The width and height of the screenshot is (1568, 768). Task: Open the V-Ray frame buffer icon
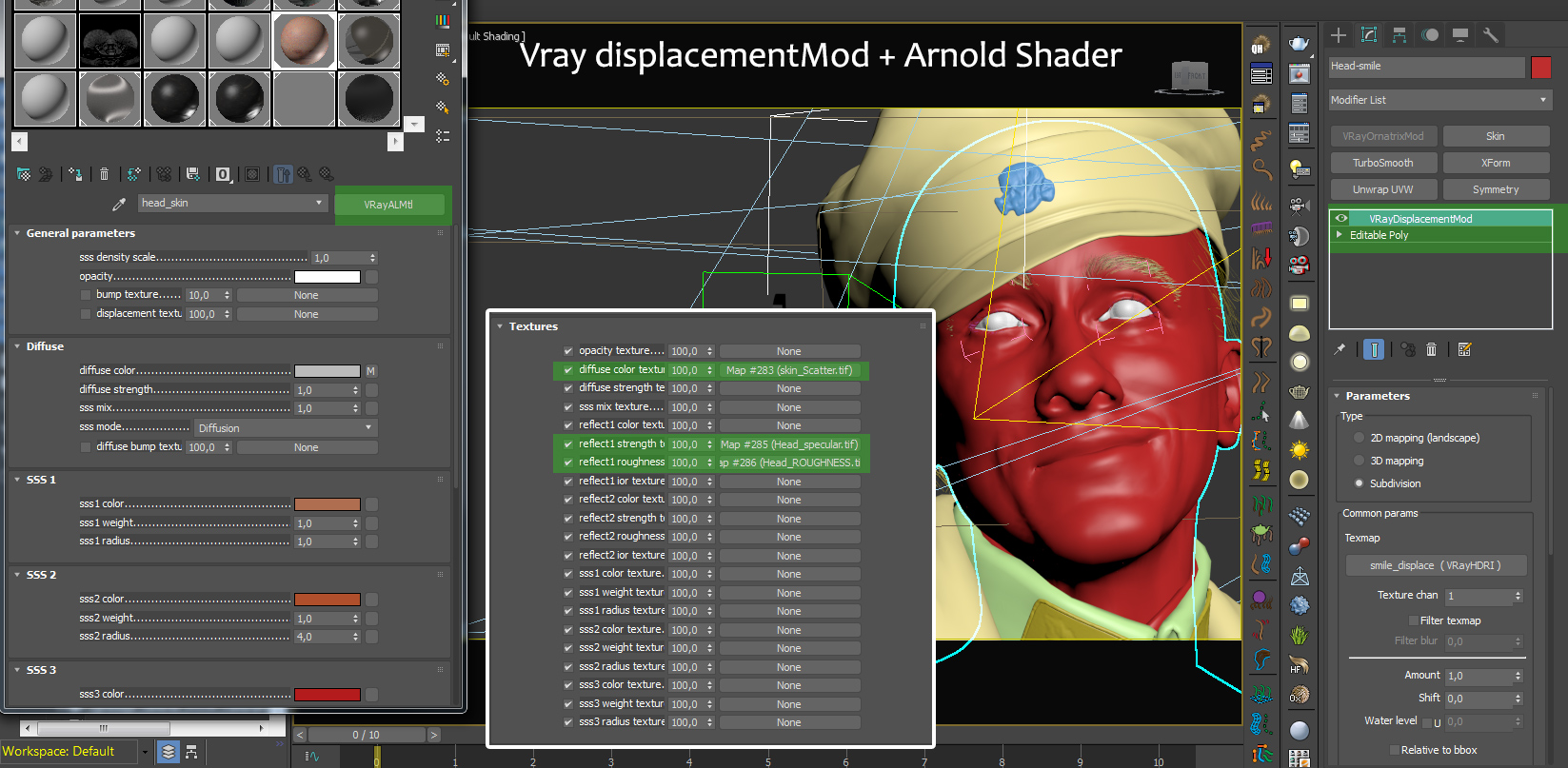[x=1299, y=73]
